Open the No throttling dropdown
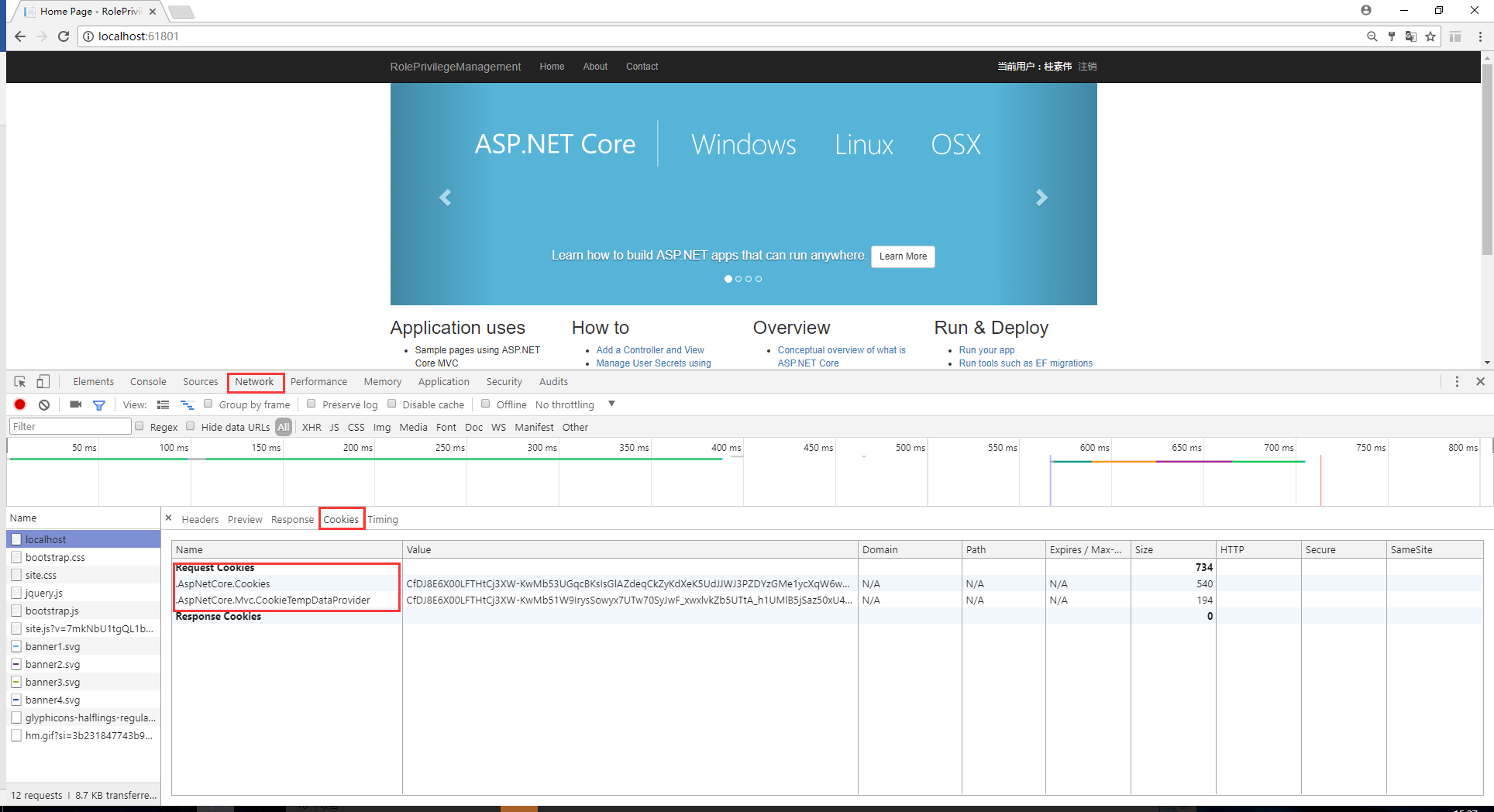 tap(575, 404)
